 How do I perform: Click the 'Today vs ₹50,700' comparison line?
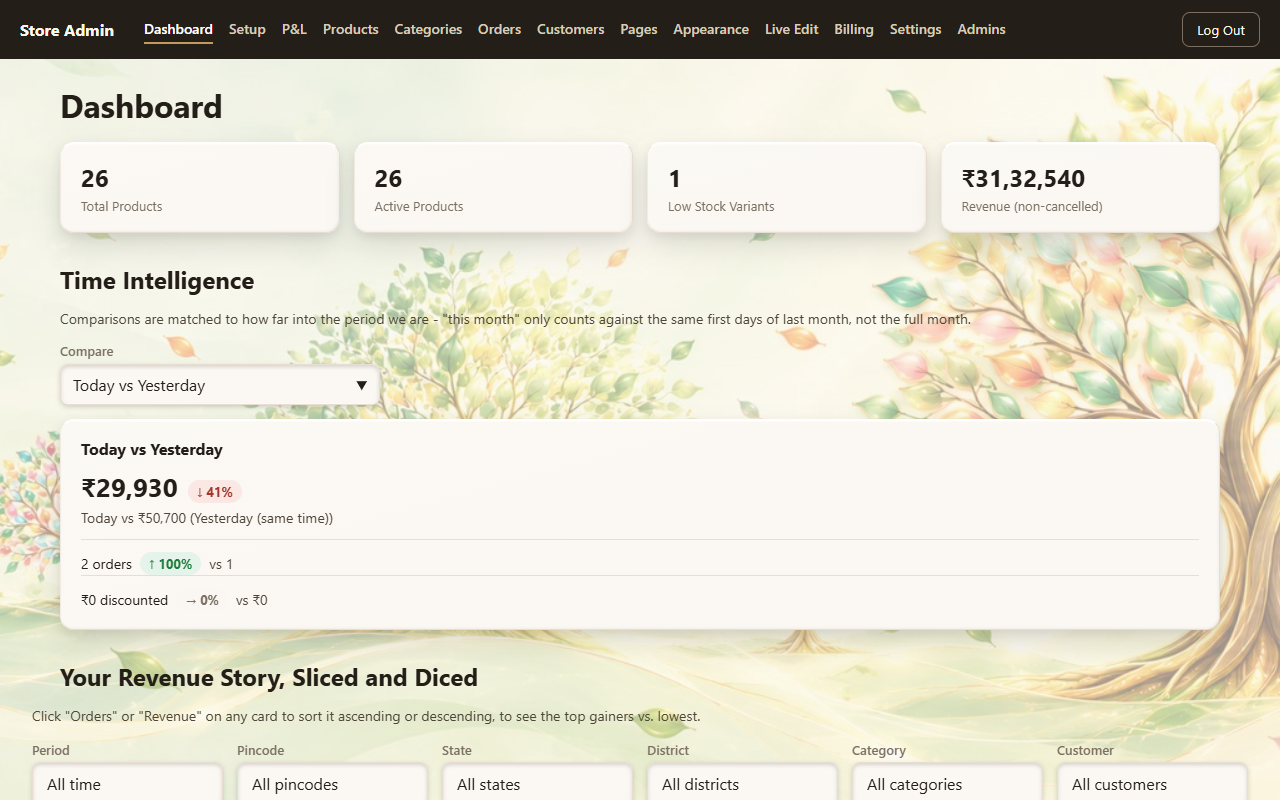(207, 519)
